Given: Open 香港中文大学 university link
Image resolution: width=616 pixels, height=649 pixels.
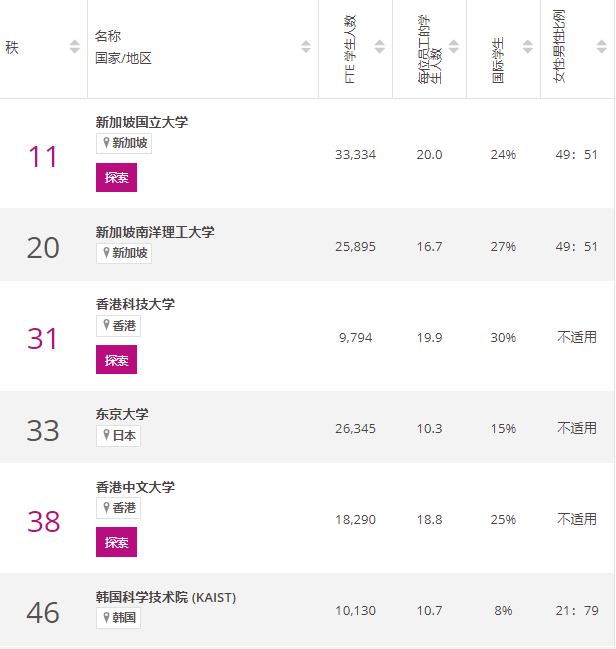Looking at the screenshot, I should pyautogui.click(x=135, y=487).
